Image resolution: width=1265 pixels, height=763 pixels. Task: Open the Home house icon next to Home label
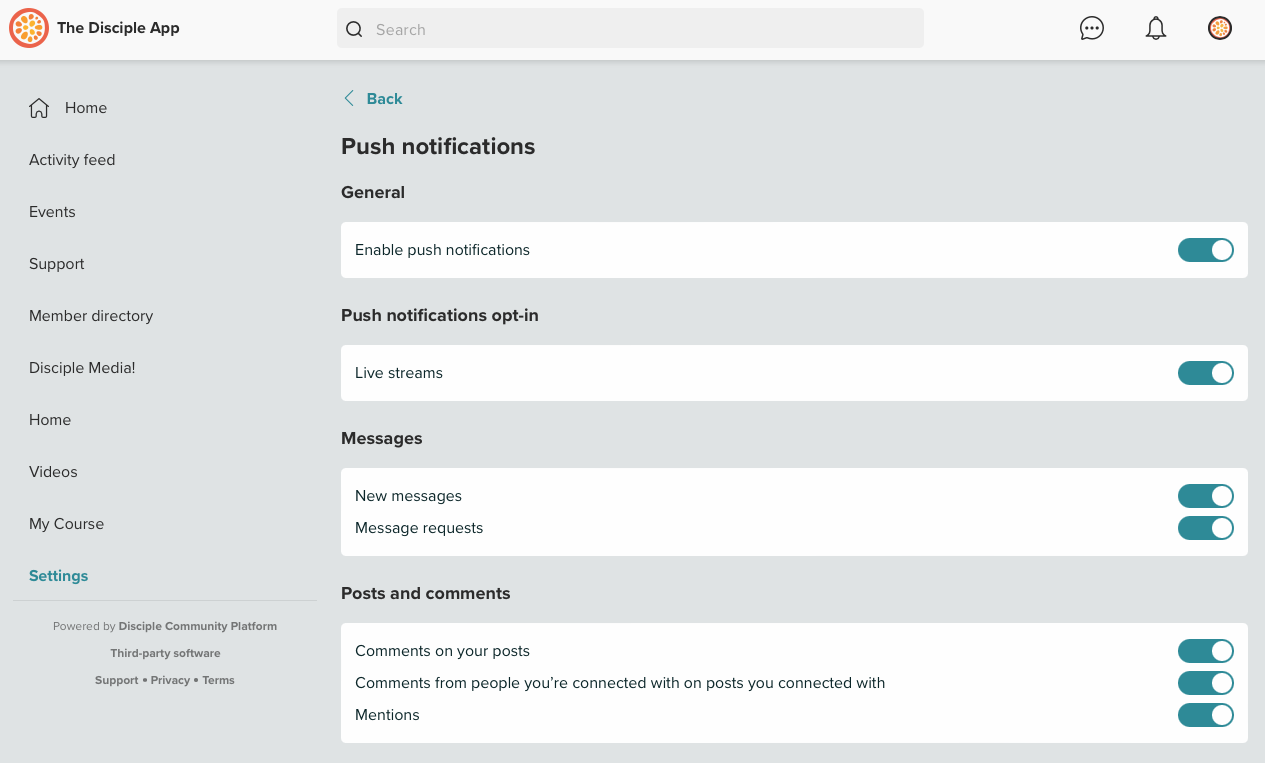pyautogui.click(x=40, y=107)
